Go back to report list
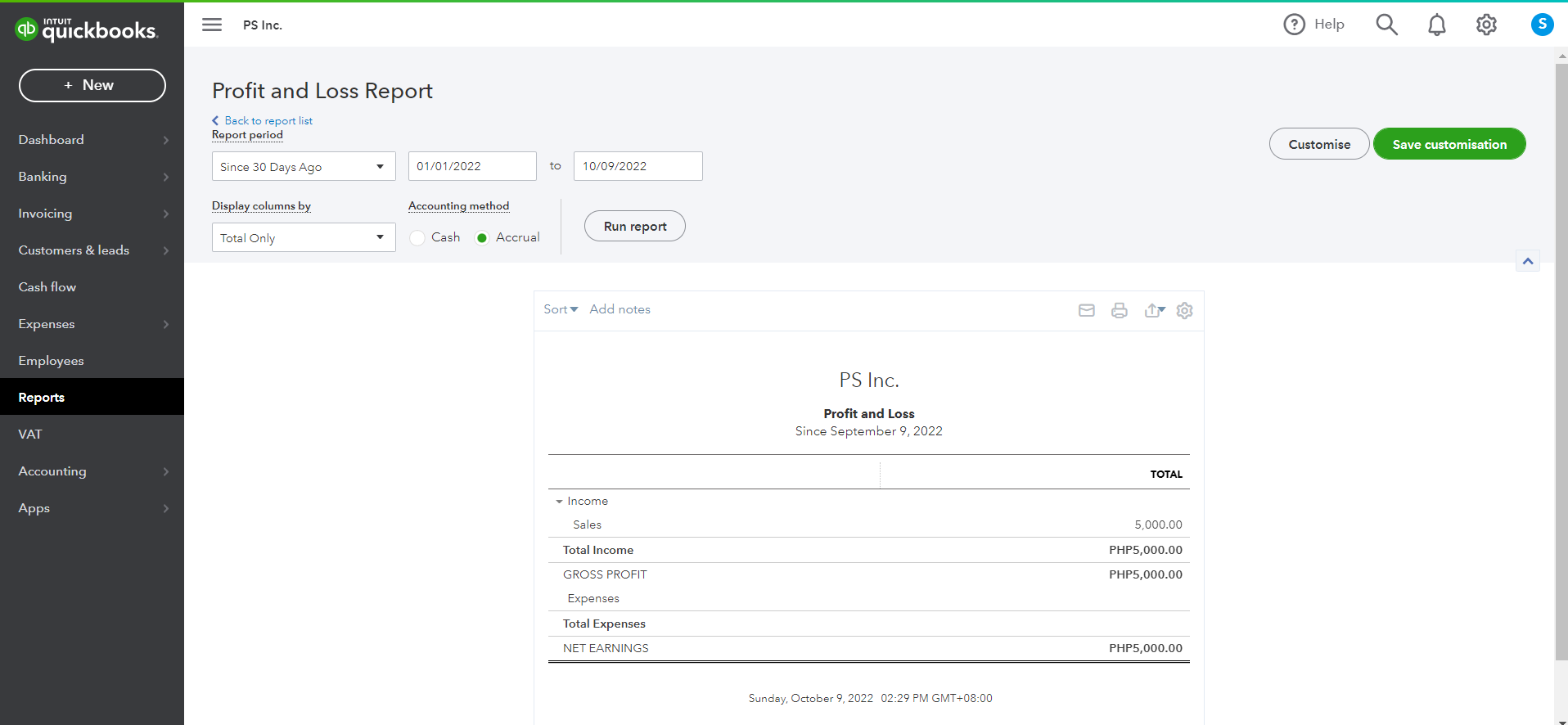The image size is (1568, 725). (x=263, y=120)
